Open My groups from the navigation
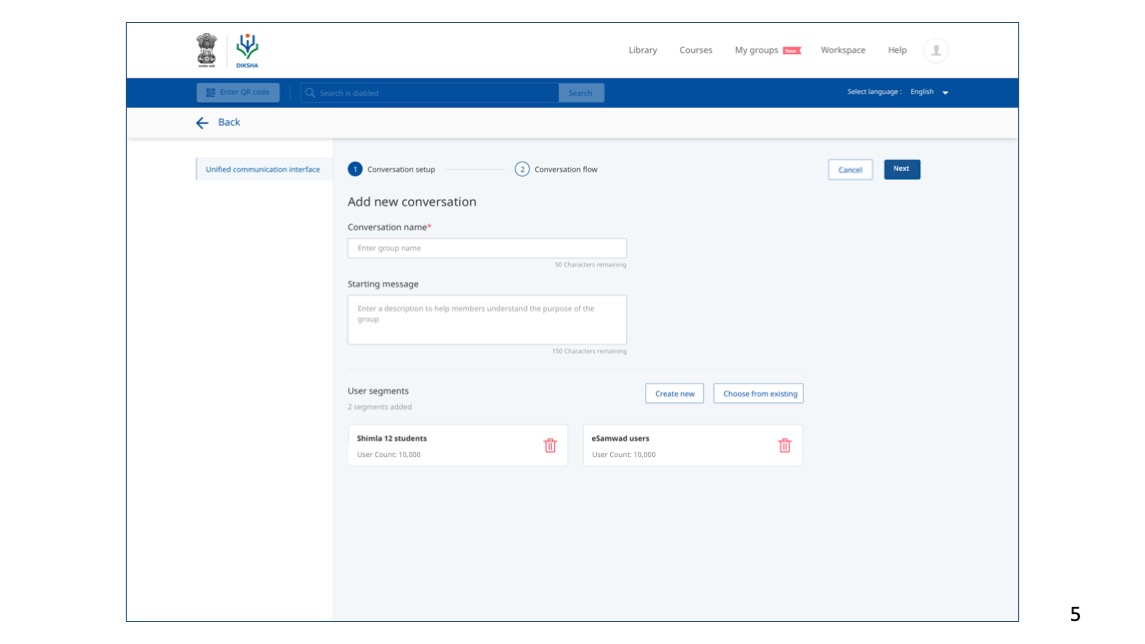The width and height of the screenshot is (1145, 644). click(x=755, y=48)
